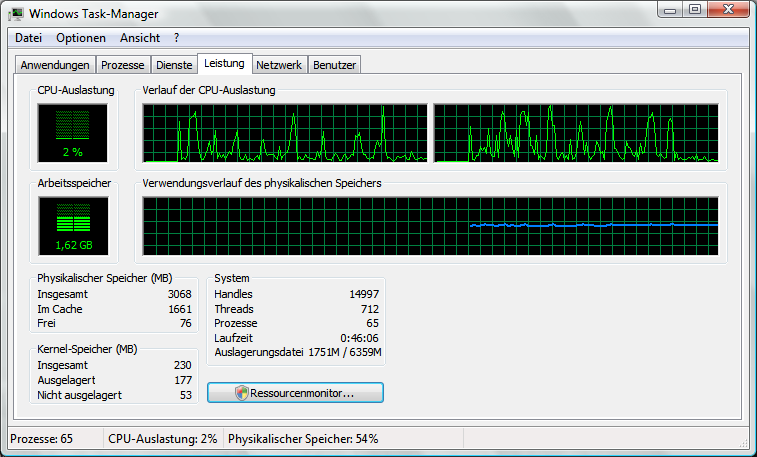Click the Laufzeit value 0:46:06
Viewport: 757px width, 457px height.
point(360,338)
